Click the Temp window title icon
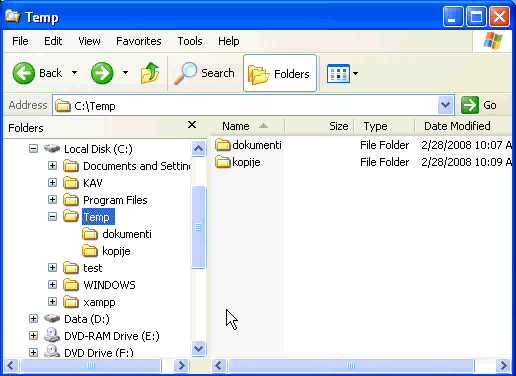The height and width of the screenshot is (376, 516). click(13, 16)
